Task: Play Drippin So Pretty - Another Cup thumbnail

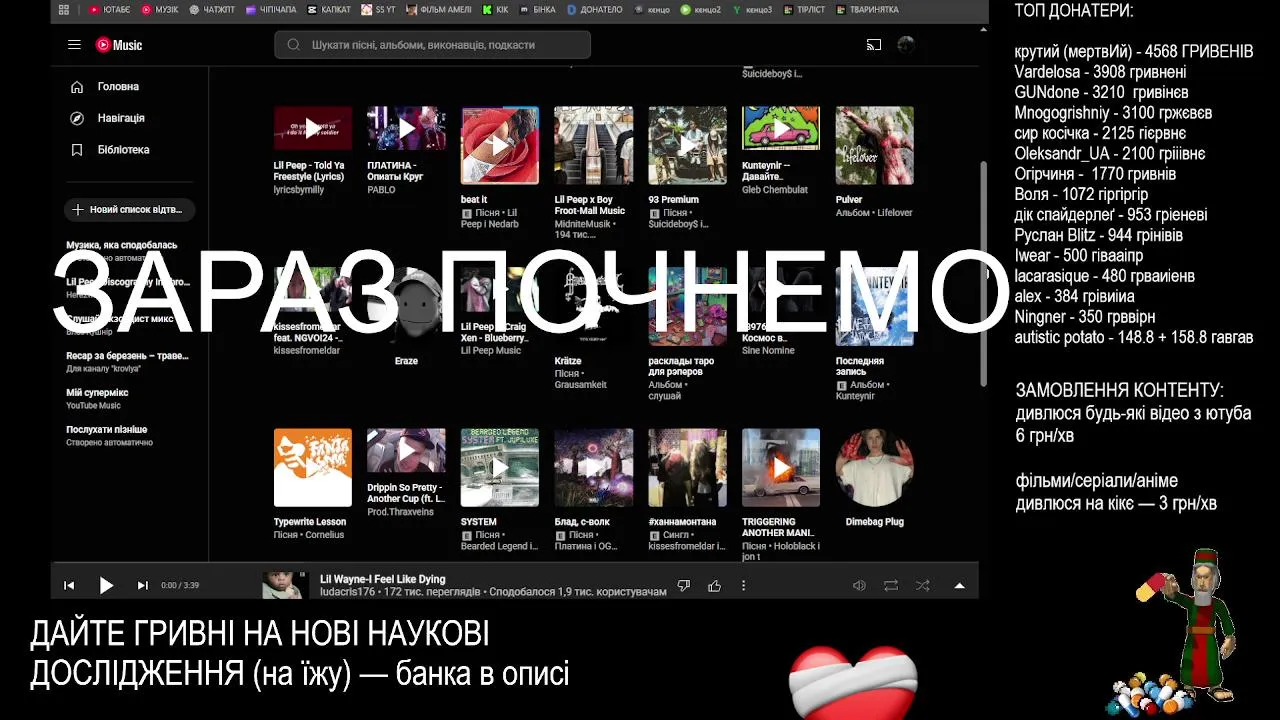Action: pyautogui.click(x=406, y=450)
